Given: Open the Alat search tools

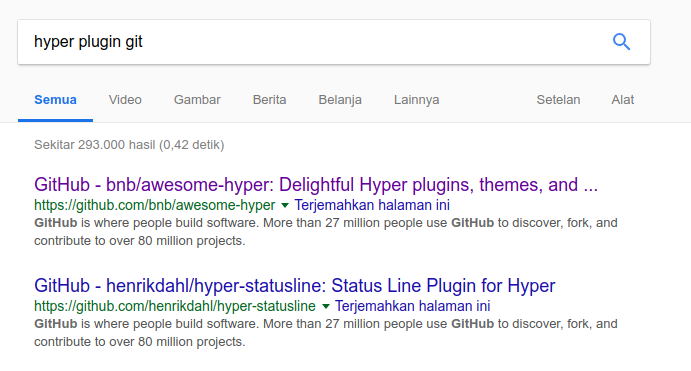Looking at the screenshot, I should point(622,100).
